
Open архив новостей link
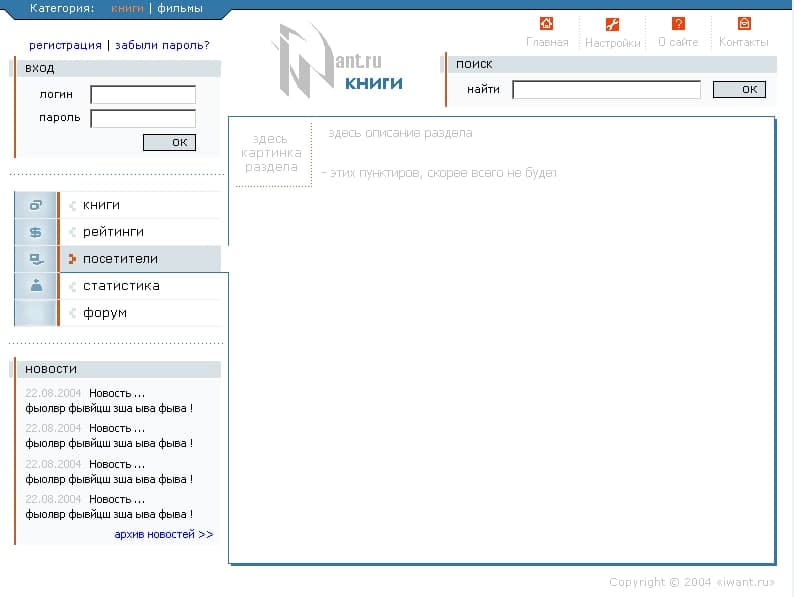click(163, 534)
